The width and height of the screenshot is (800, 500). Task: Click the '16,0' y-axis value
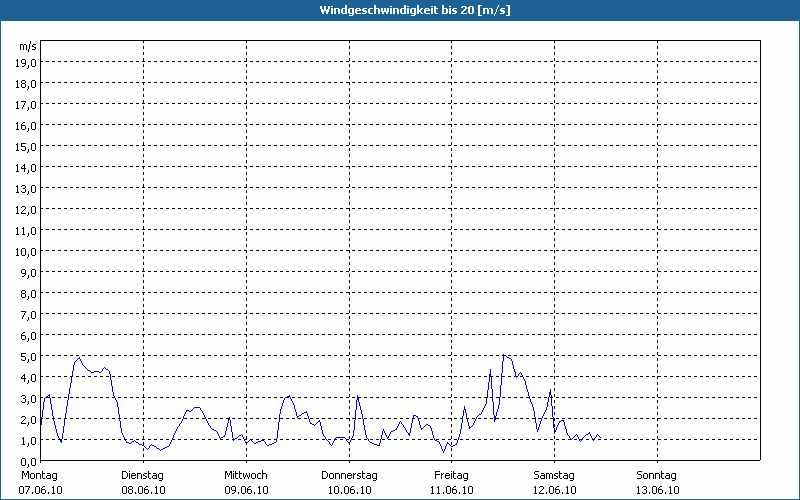tap(26, 126)
